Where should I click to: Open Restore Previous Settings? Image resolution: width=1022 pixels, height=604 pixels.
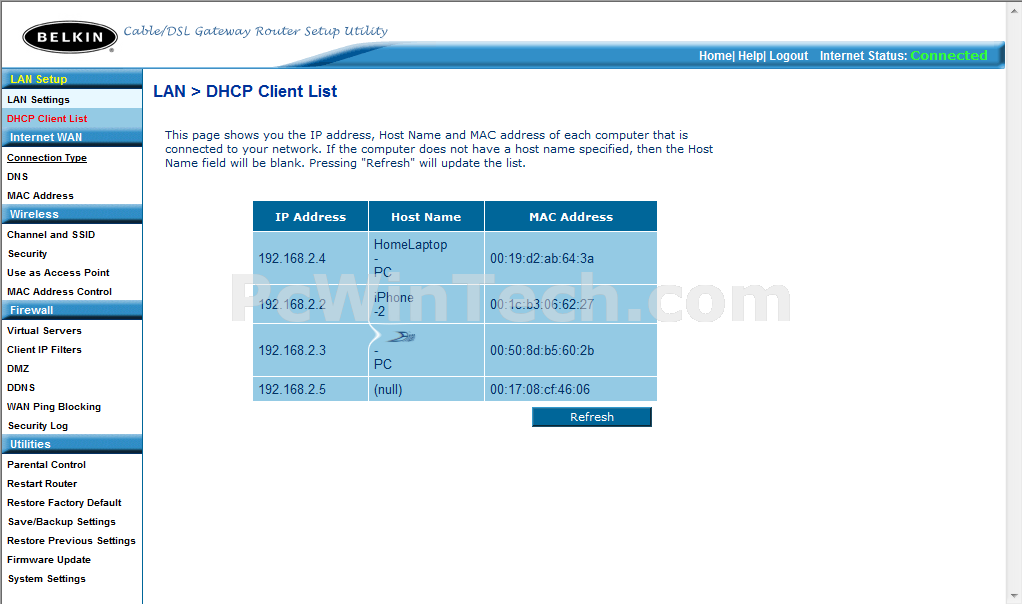pos(71,541)
